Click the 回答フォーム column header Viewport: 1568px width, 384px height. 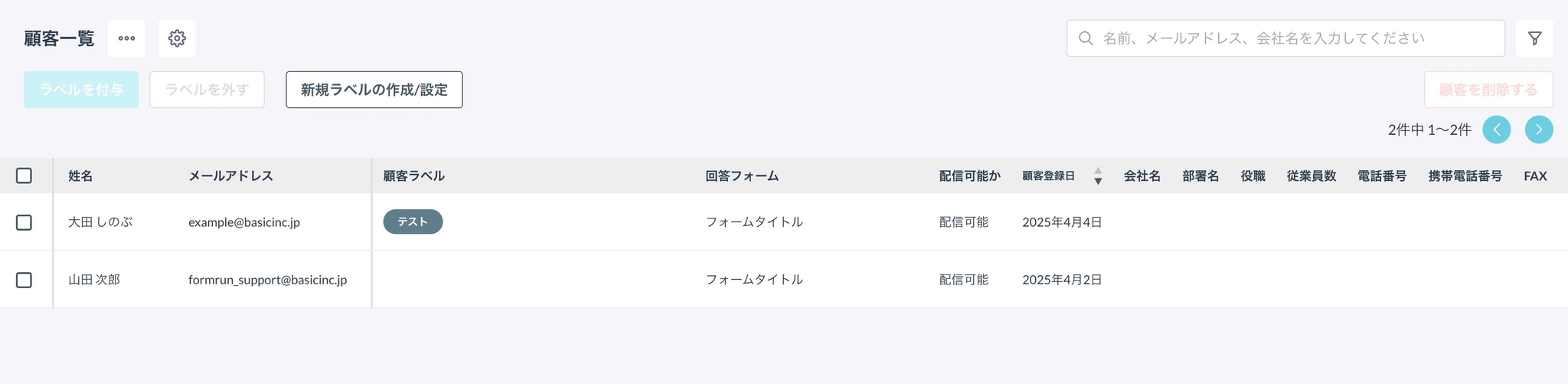(742, 176)
